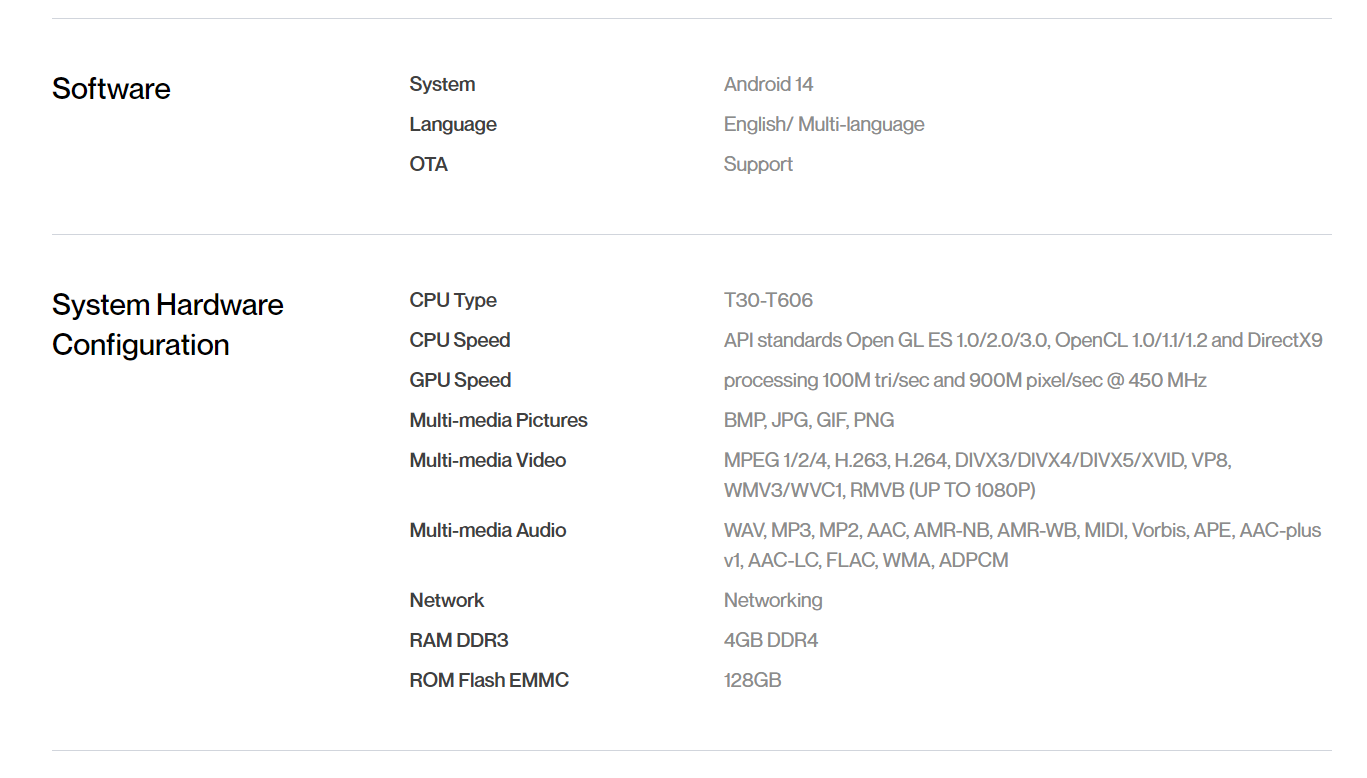Click the Language label

(x=453, y=125)
